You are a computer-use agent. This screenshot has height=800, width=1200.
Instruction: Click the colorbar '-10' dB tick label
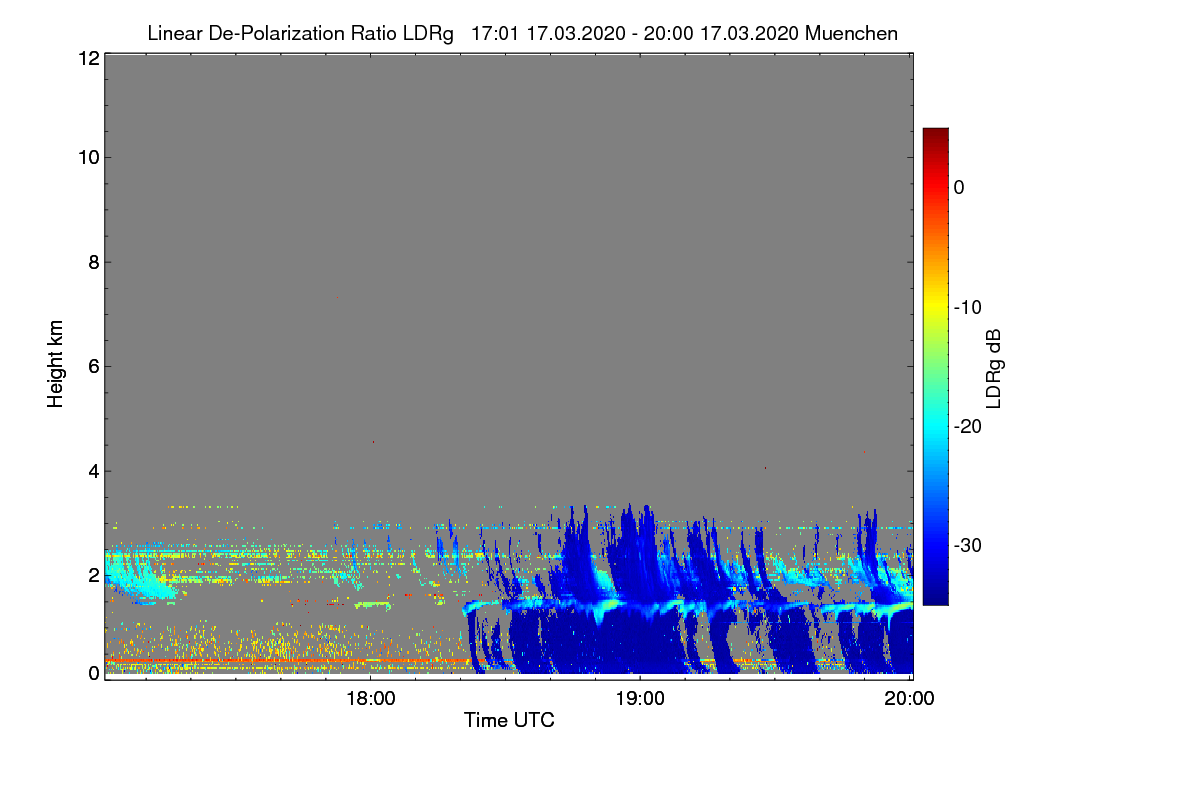point(969,307)
